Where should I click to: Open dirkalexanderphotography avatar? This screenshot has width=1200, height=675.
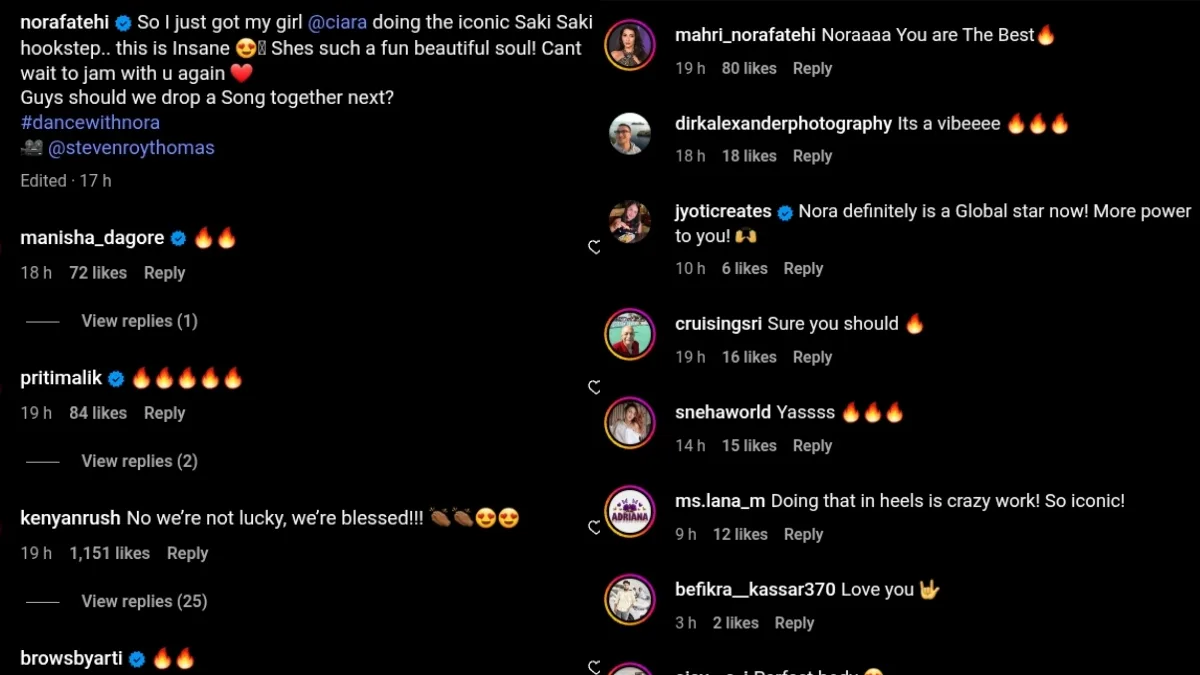pos(630,133)
